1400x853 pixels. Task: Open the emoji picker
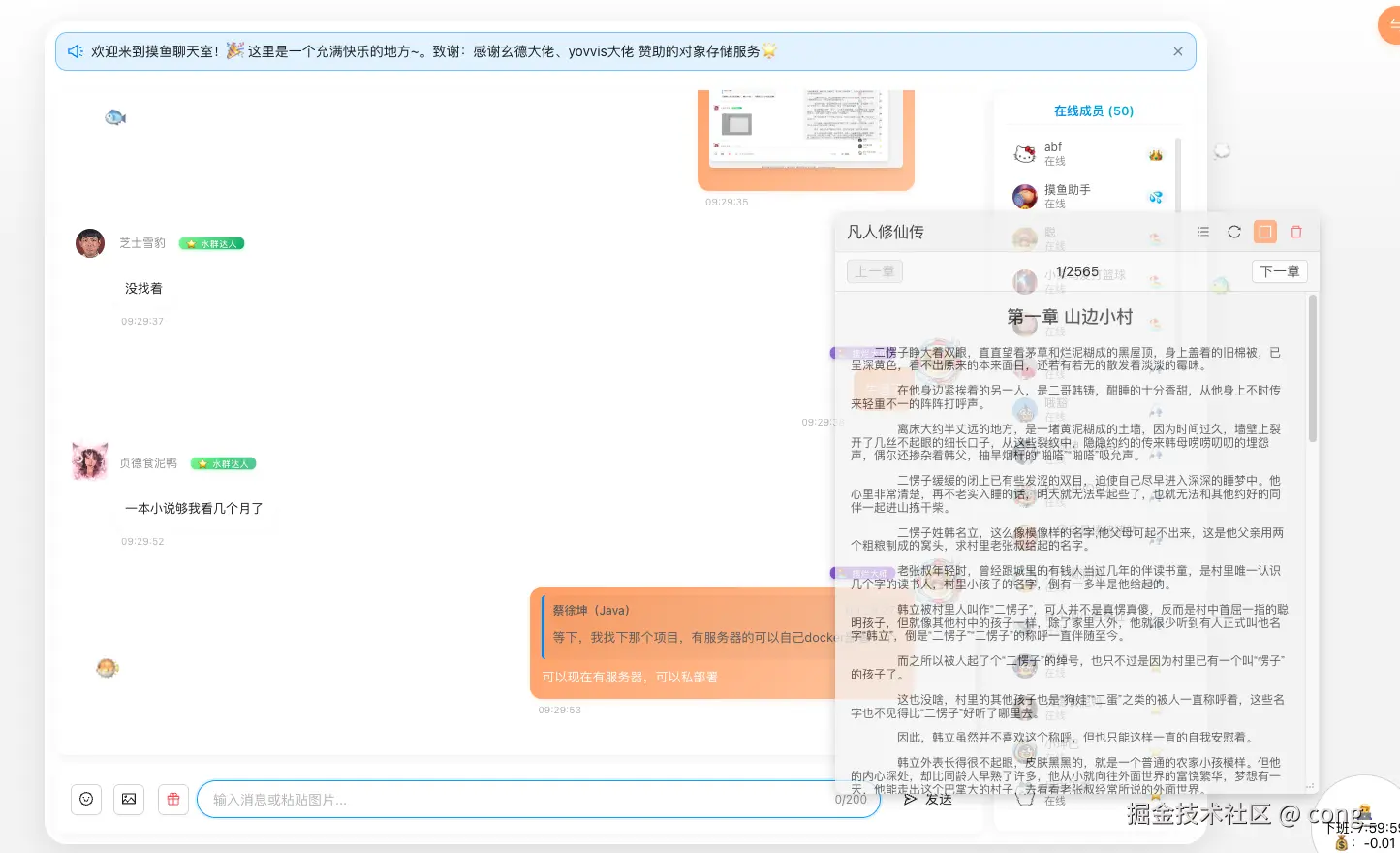(x=86, y=799)
